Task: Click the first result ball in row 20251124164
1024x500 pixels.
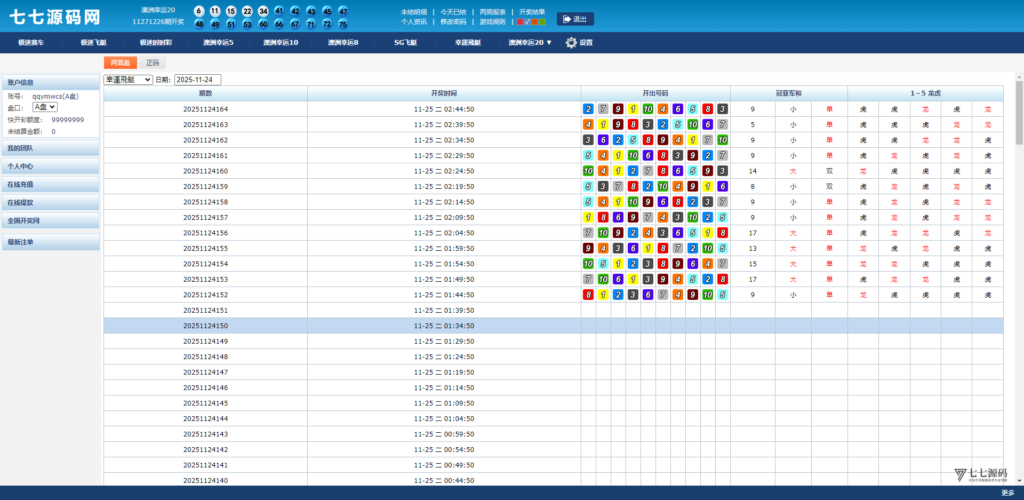Action: click(x=588, y=109)
